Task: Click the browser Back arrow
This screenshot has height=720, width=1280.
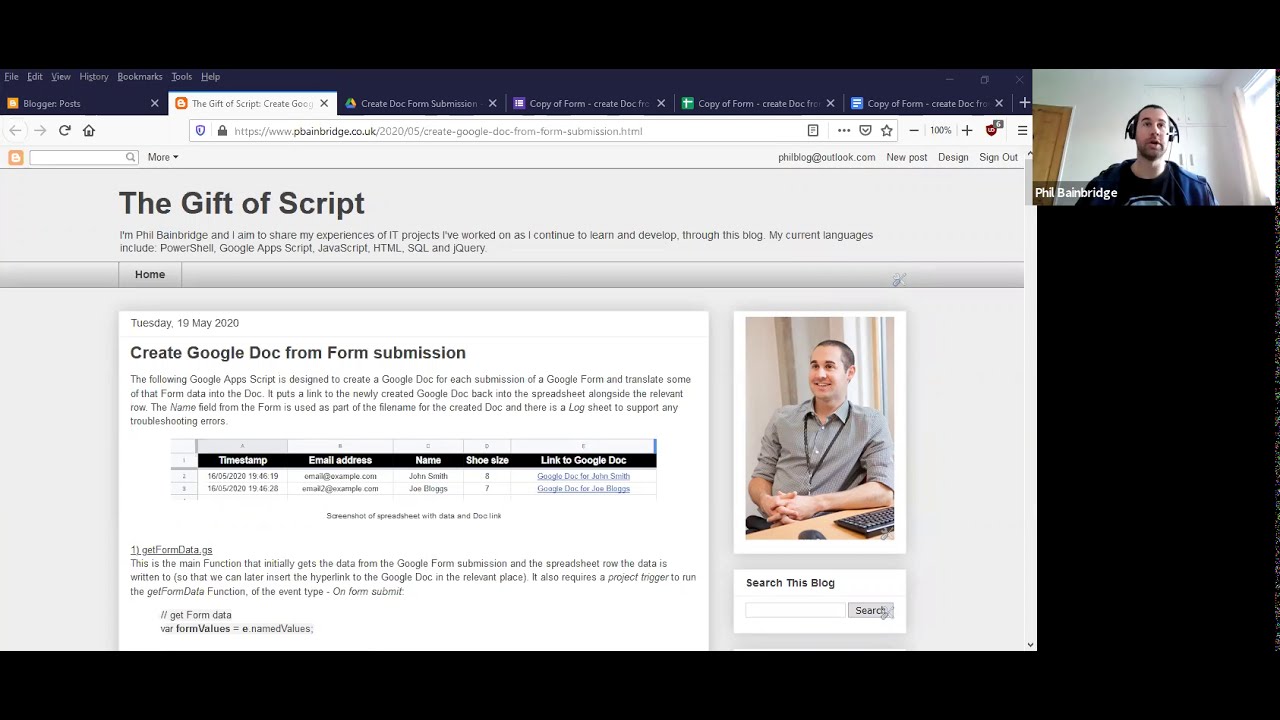Action: [x=15, y=131]
